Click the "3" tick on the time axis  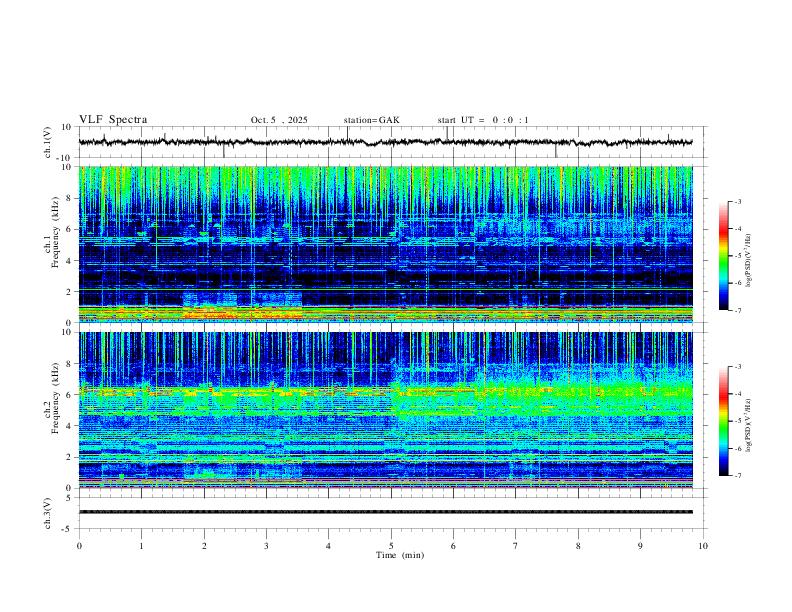click(266, 546)
